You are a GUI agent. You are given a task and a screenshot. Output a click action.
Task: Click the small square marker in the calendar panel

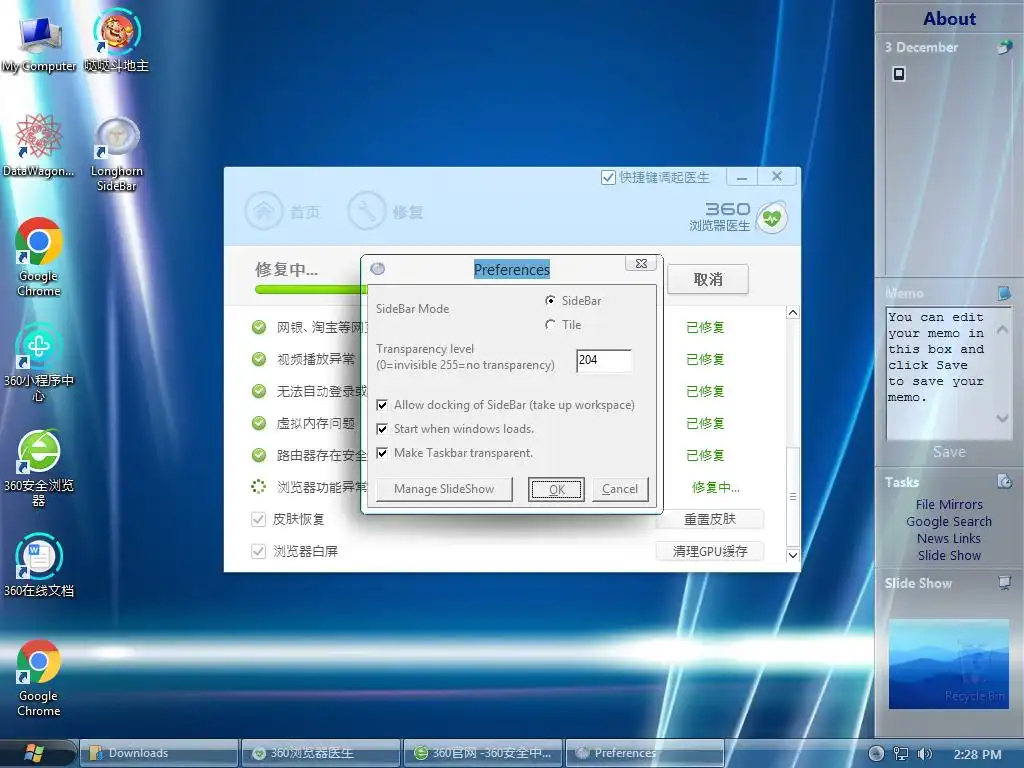point(899,74)
